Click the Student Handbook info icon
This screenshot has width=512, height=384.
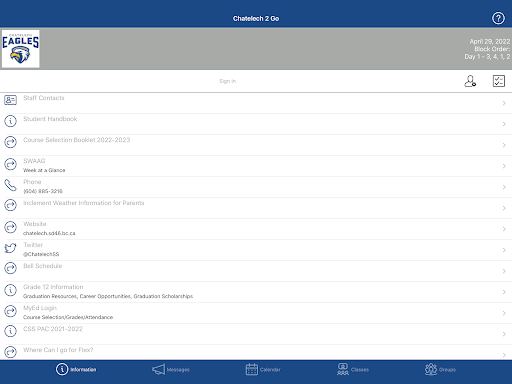click(x=10, y=121)
